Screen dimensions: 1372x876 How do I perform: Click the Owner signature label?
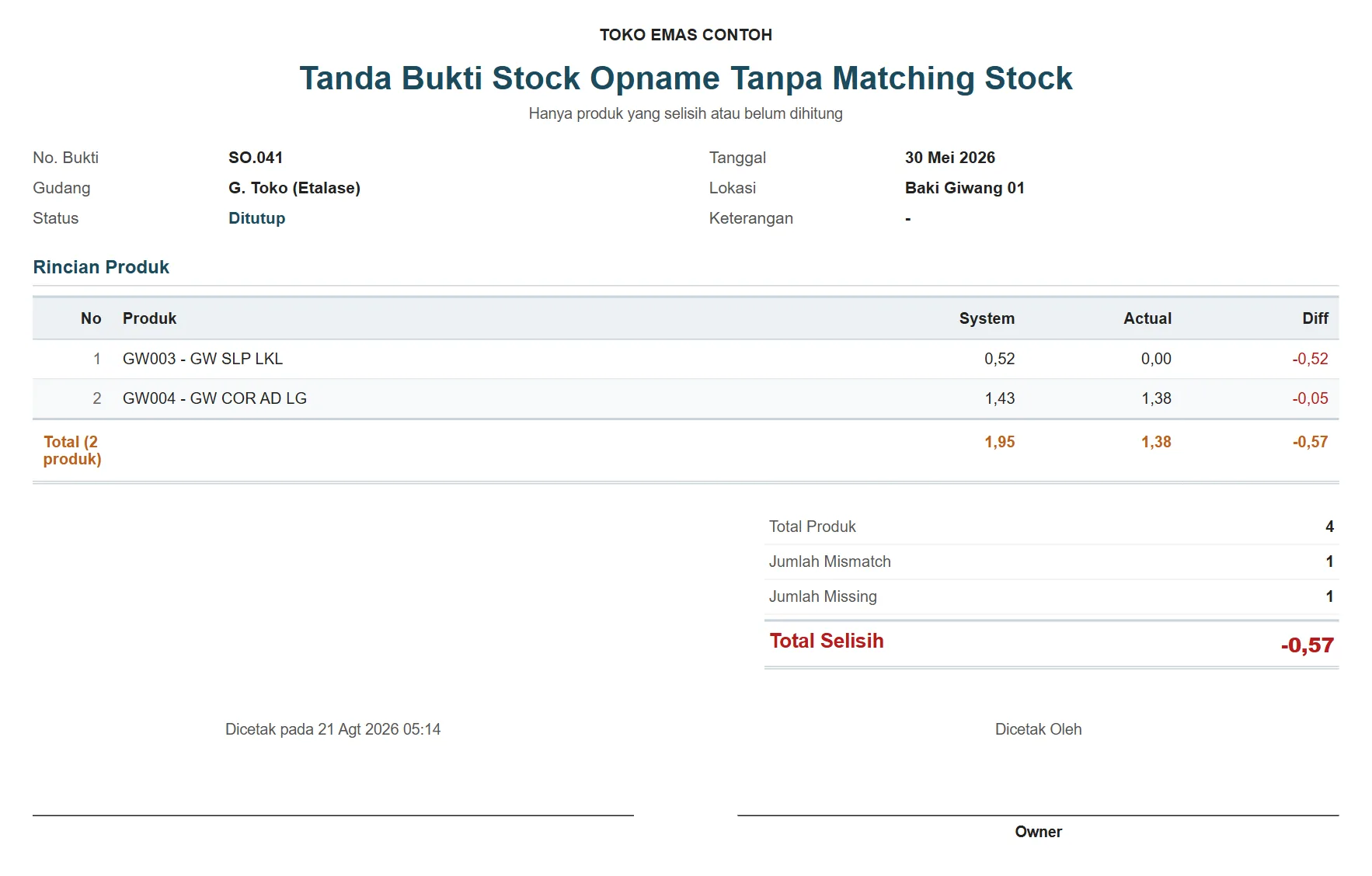point(1038,832)
